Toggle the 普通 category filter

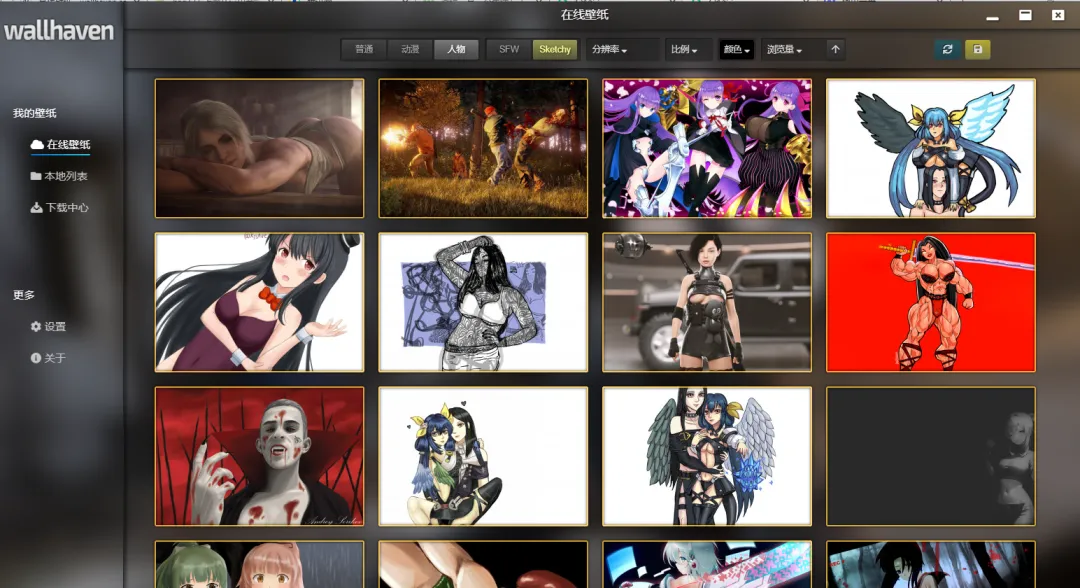[364, 50]
